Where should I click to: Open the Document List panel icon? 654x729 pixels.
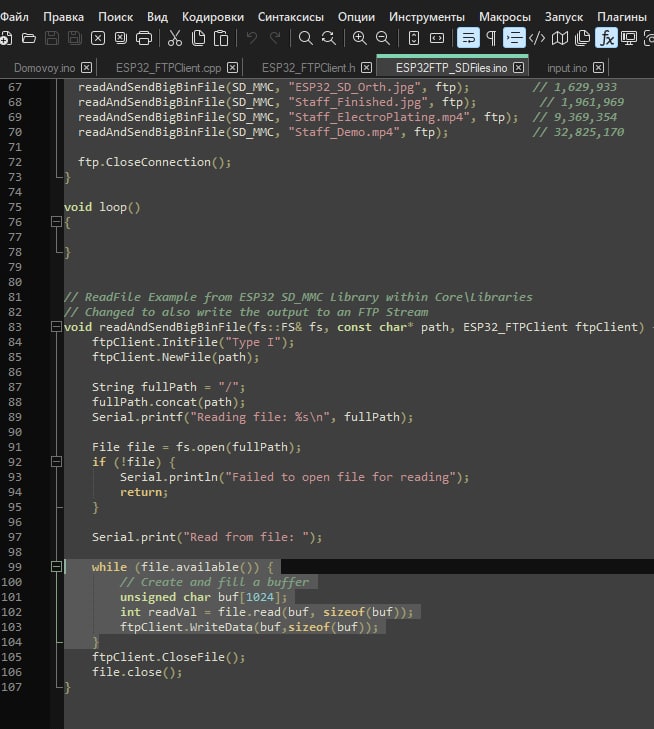coord(582,38)
